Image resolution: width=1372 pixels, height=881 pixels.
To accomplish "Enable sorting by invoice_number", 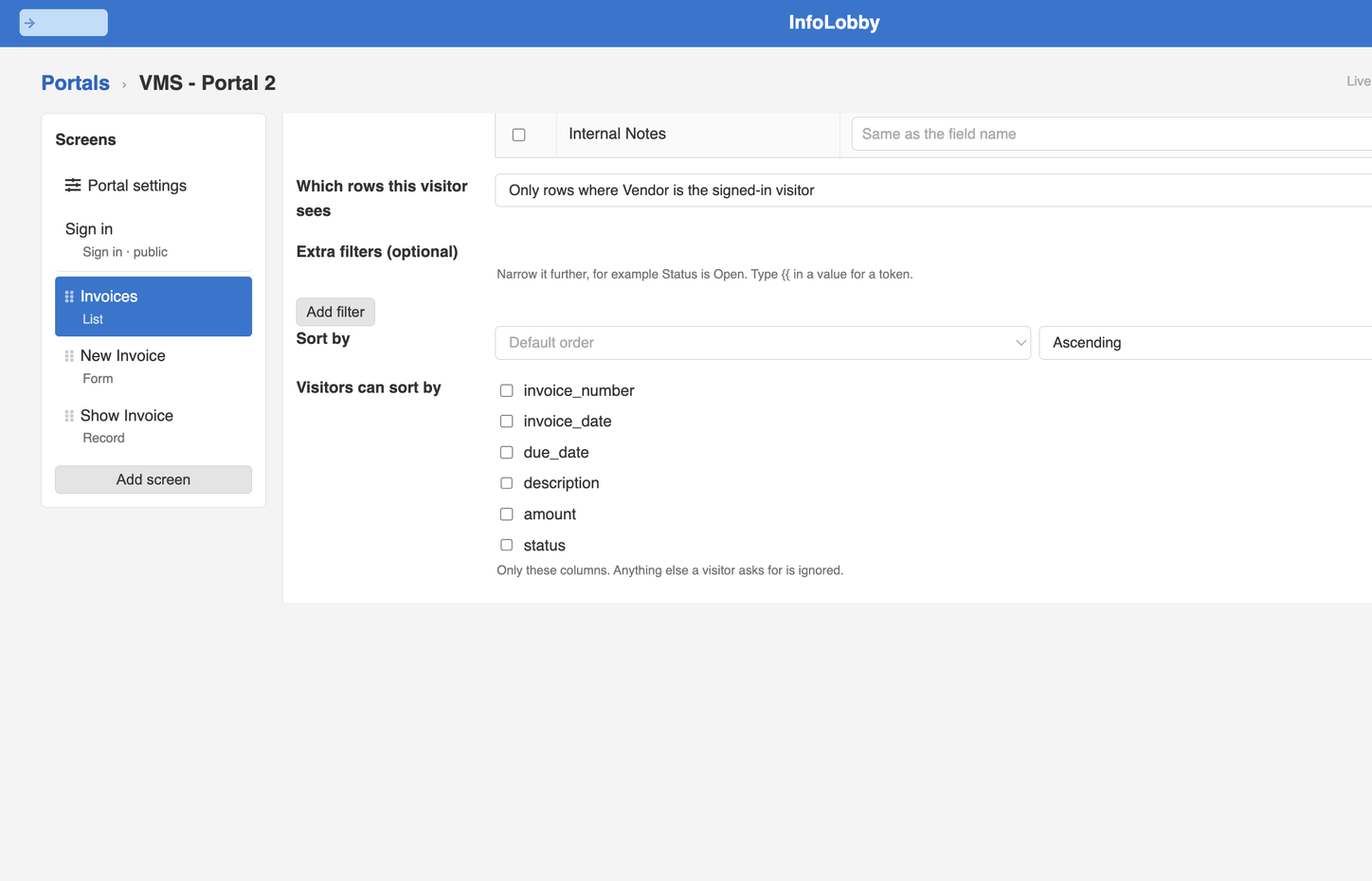I will tap(507, 390).
